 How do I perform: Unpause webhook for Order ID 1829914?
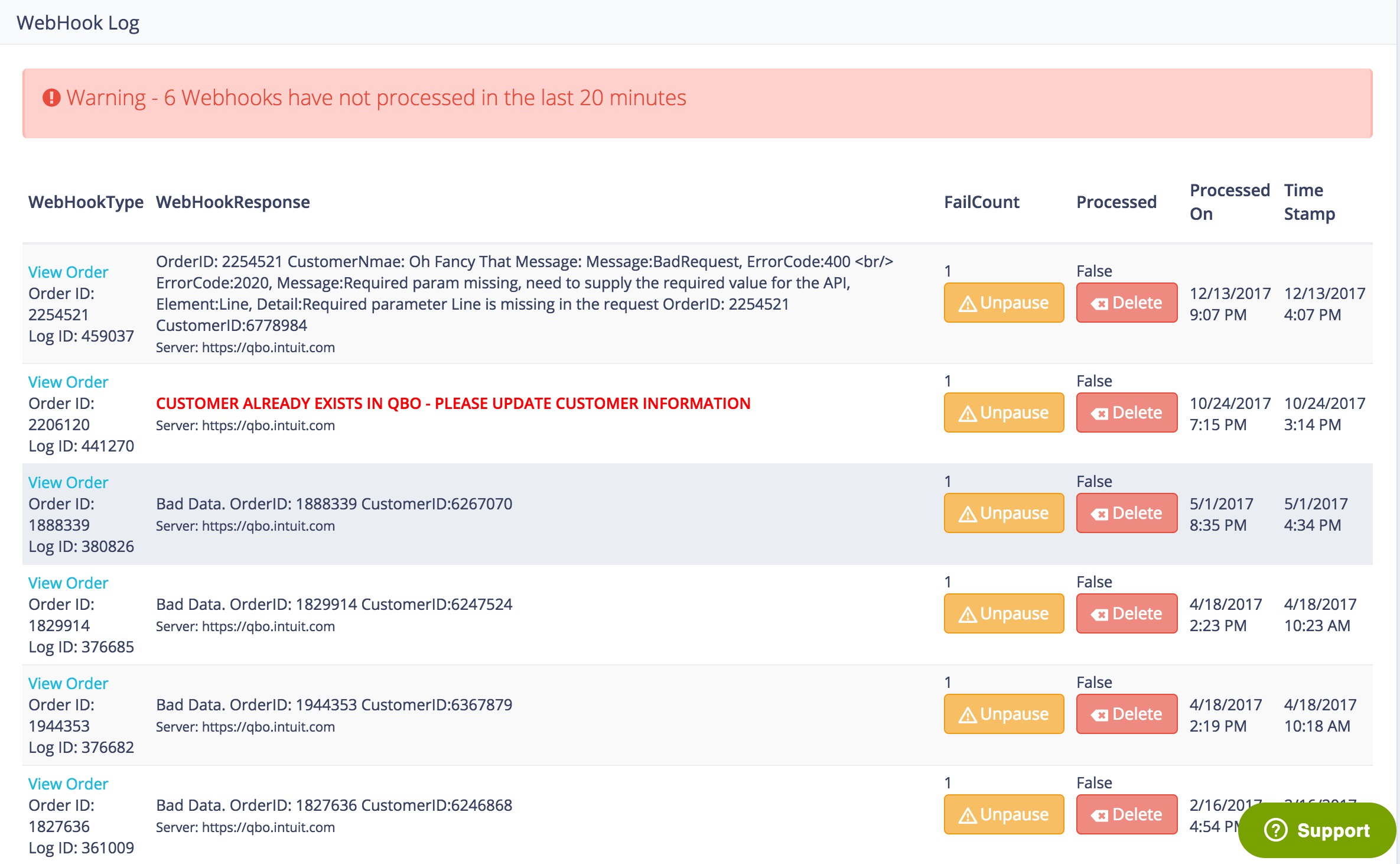pos(1003,613)
